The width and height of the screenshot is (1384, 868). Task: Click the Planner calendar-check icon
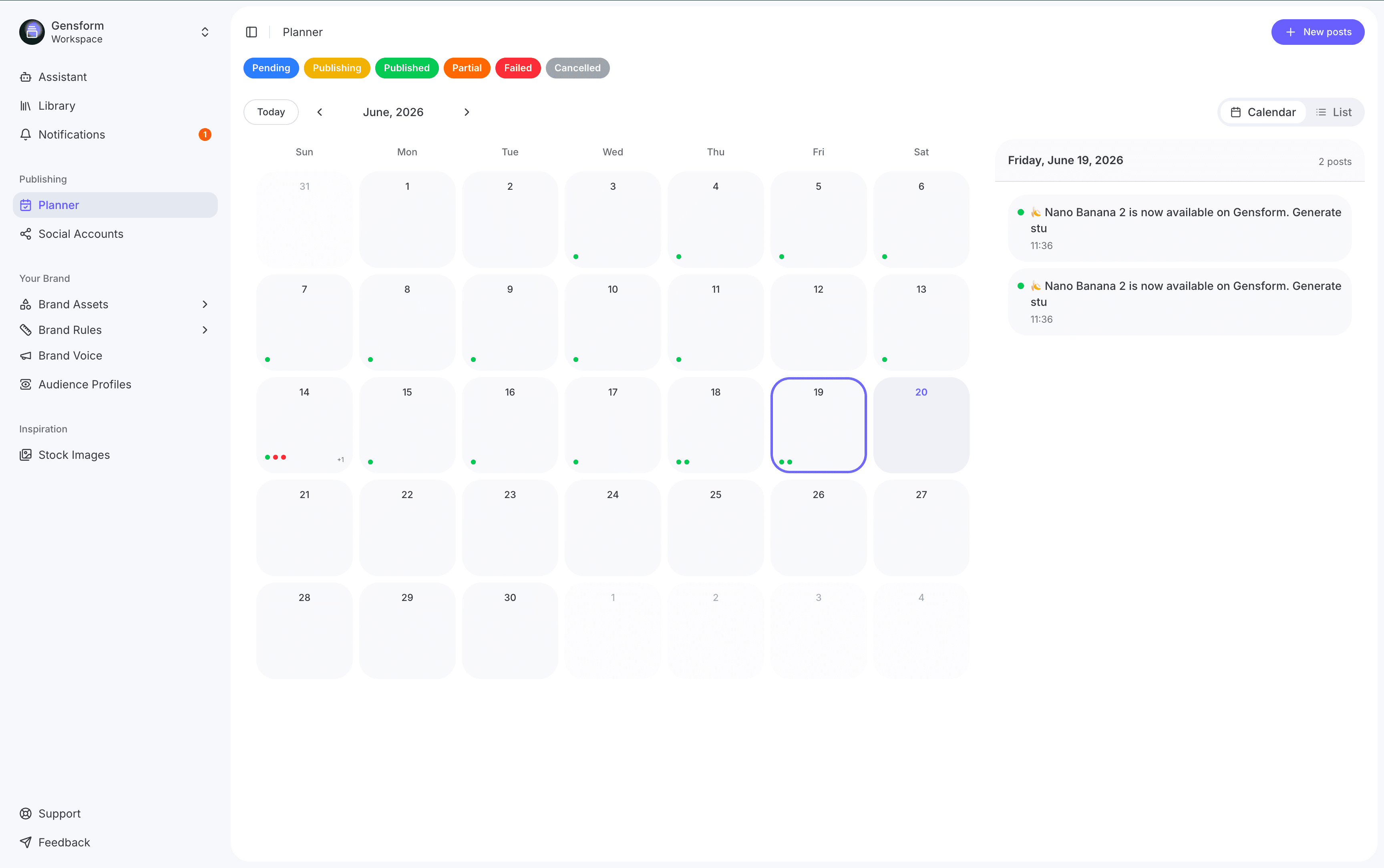coord(25,205)
